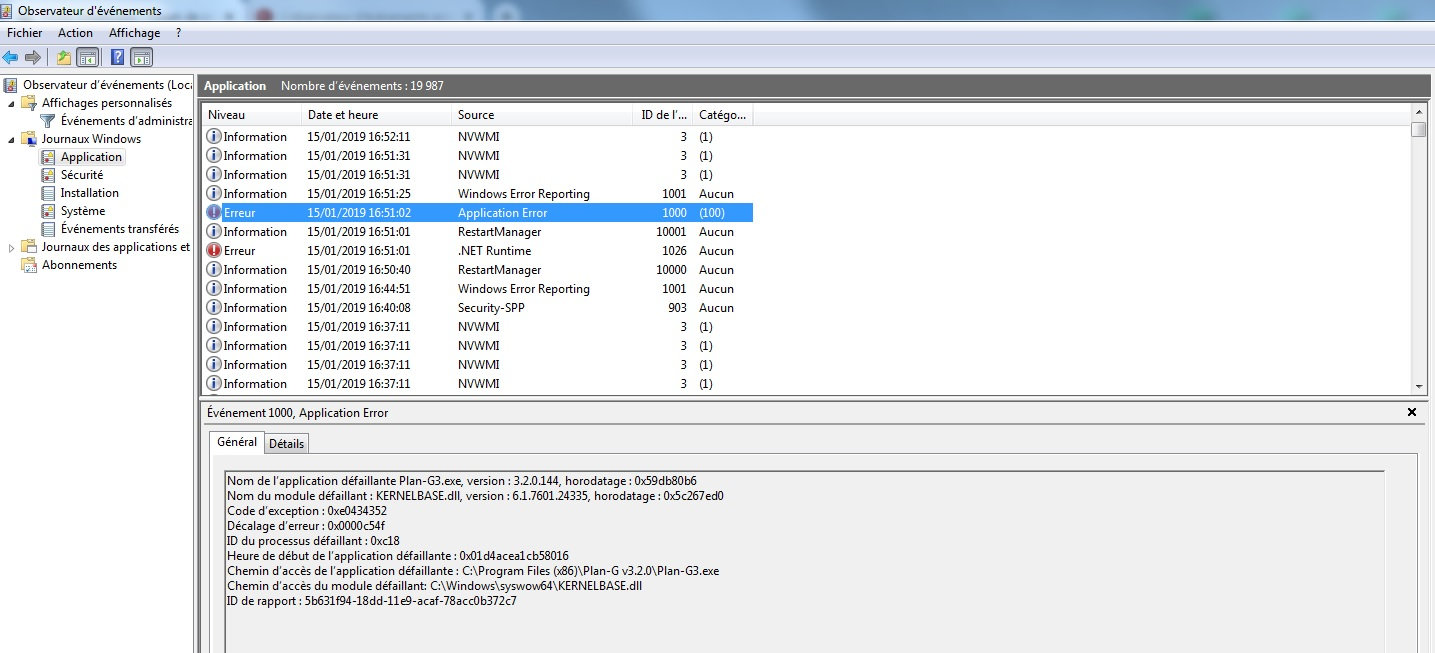This screenshot has width=1435, height=653.
Task: Click the Chemin d'accès Plan-G3.exe path line
Action: (473, 571)
